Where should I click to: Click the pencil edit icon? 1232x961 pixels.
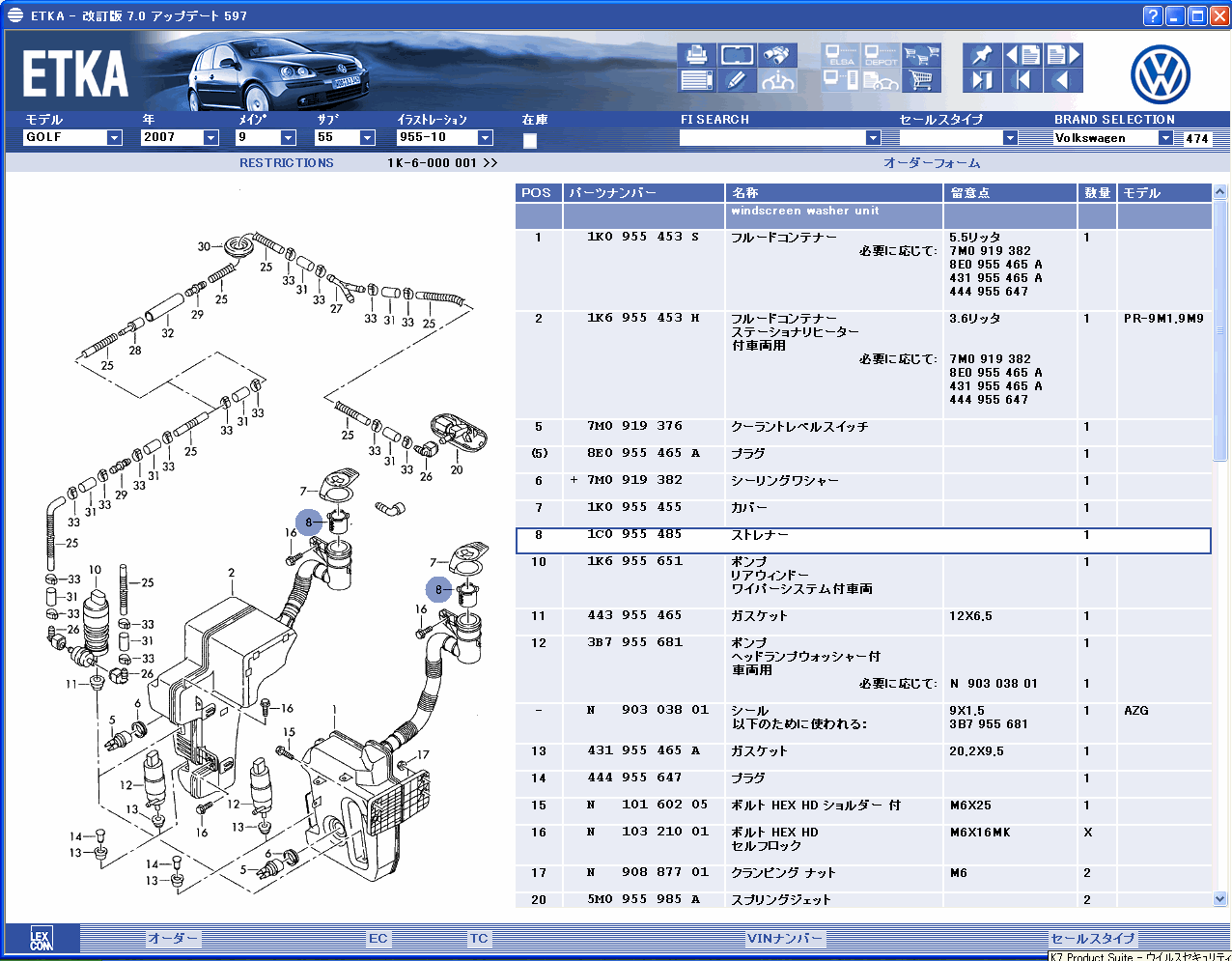coord(738,80)
